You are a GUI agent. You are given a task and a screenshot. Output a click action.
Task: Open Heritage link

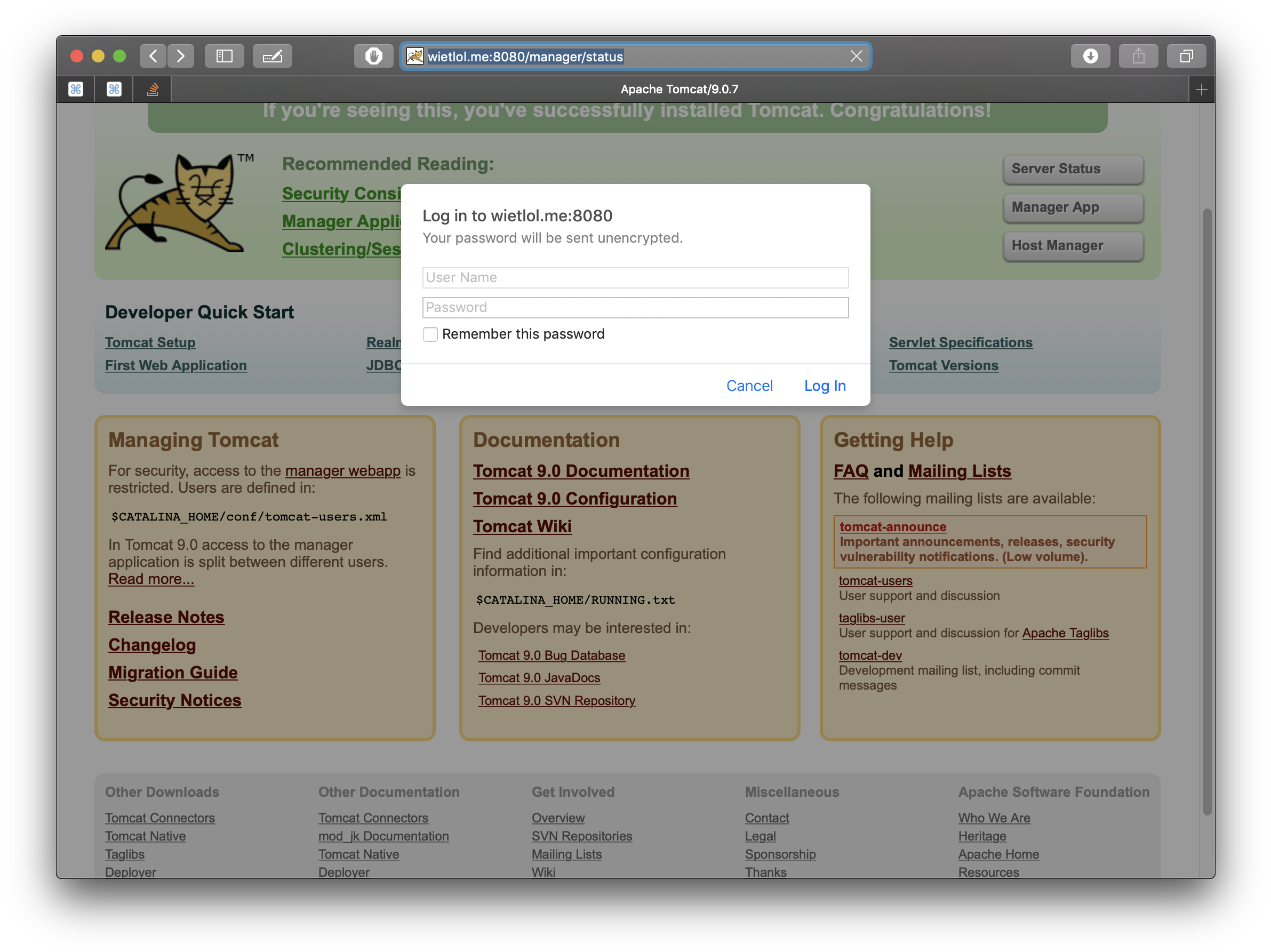982,836
